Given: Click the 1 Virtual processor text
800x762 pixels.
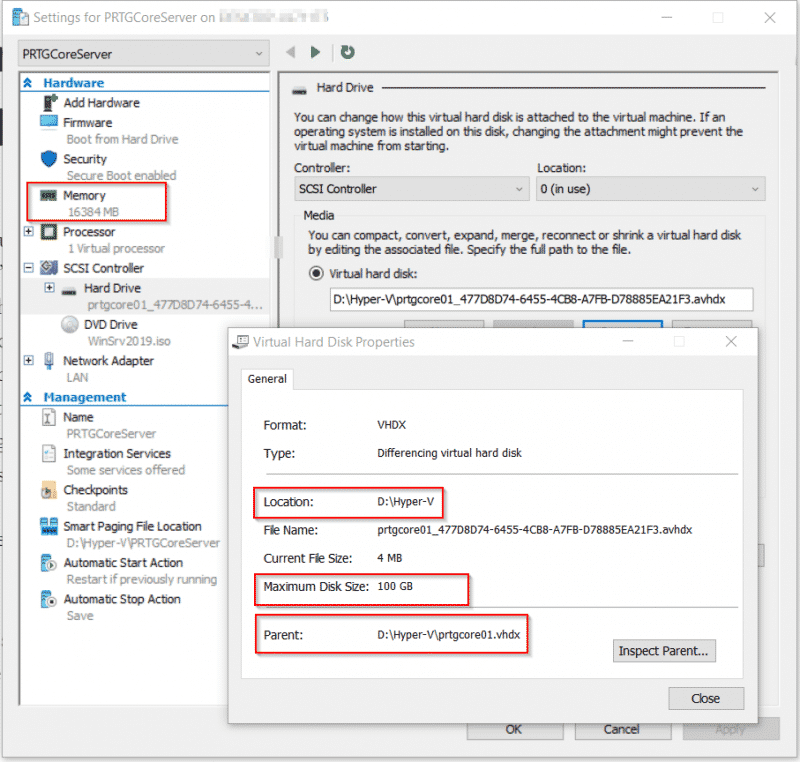Looking at the screenshot, I should coord(116,248).
